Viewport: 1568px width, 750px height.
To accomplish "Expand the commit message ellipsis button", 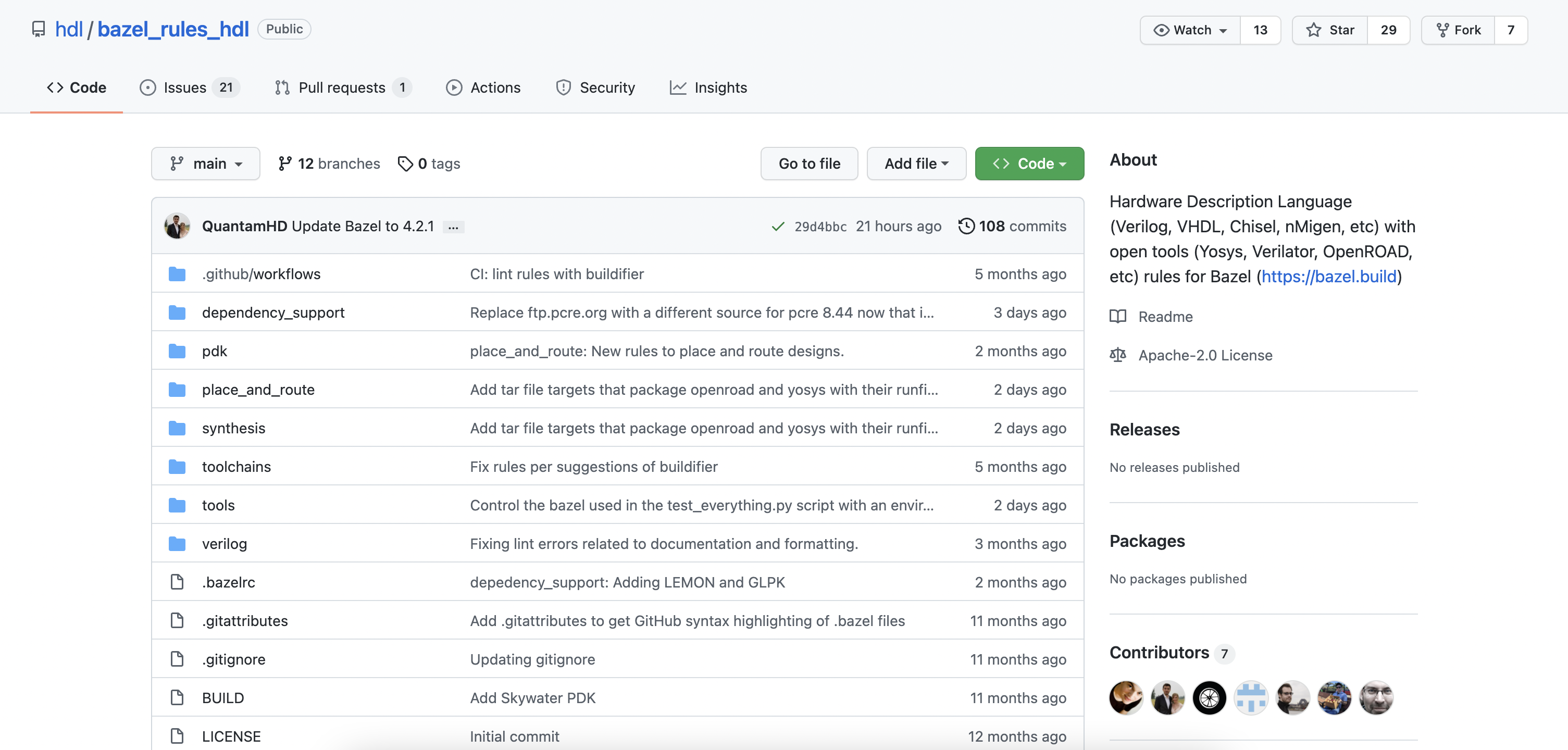I will 453,227.
